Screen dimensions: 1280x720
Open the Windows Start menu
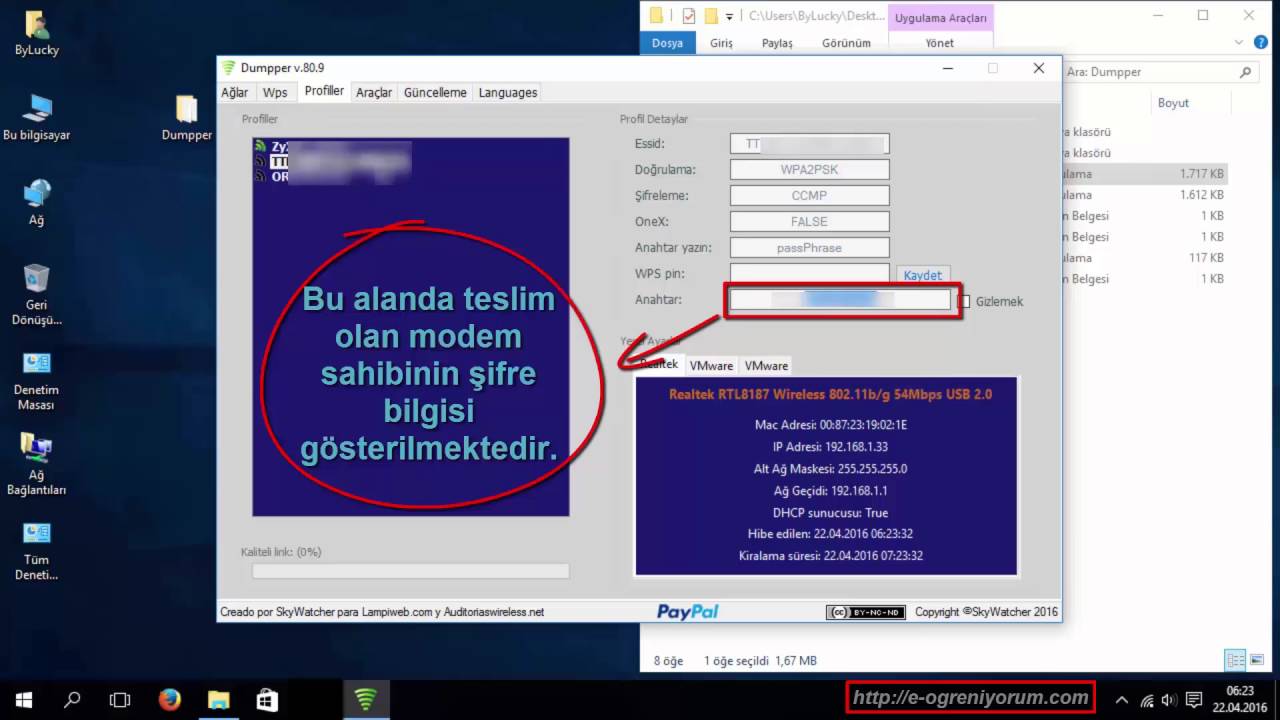(24, 700)
